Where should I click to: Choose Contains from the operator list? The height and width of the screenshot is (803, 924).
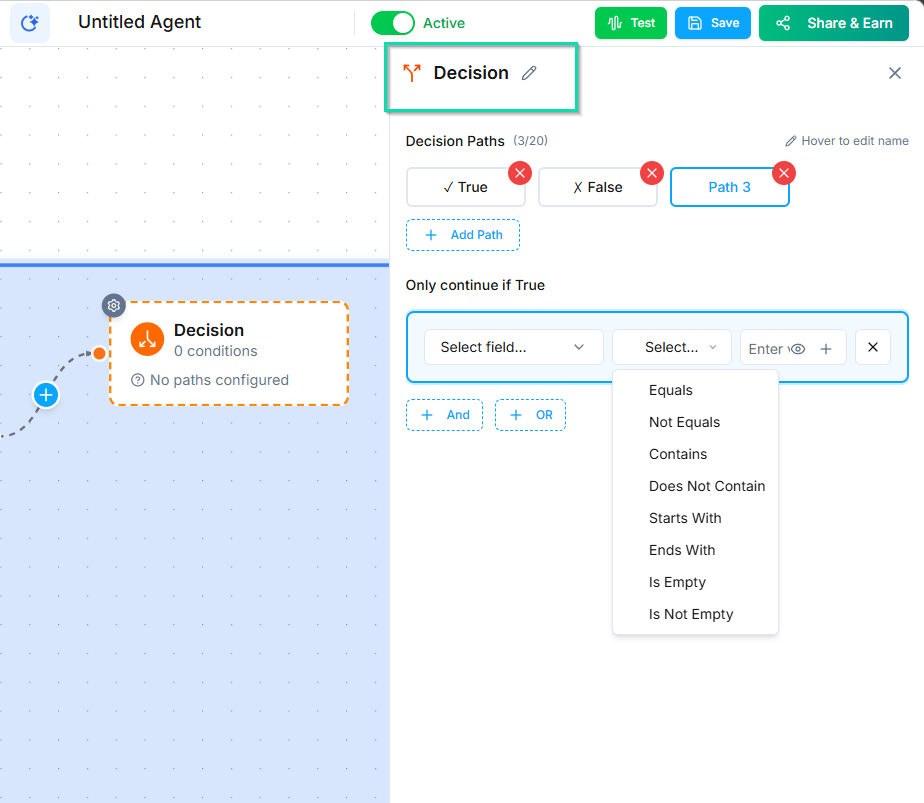(x=678, y=454)
